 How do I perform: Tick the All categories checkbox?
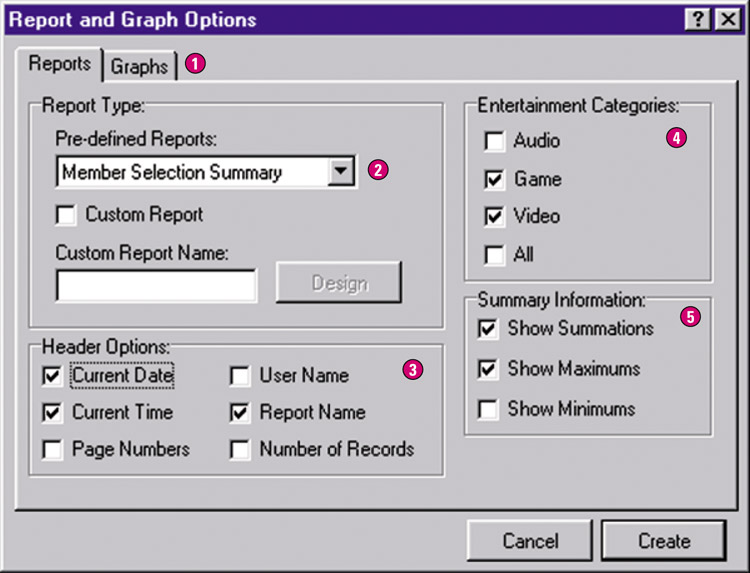click(x=495, y=255)
